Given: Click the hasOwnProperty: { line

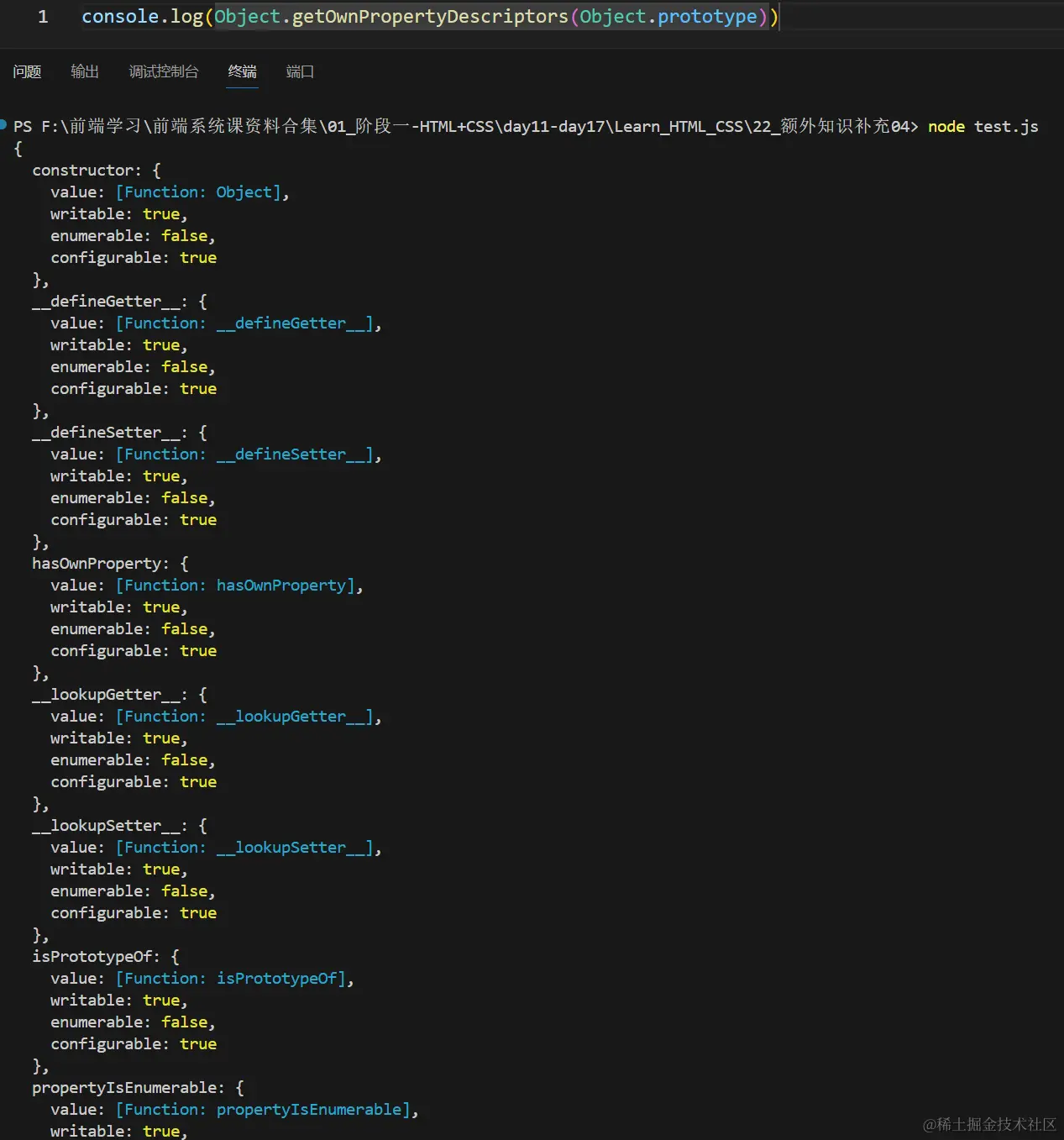Looking at the screenshot, I should (110, 563).
